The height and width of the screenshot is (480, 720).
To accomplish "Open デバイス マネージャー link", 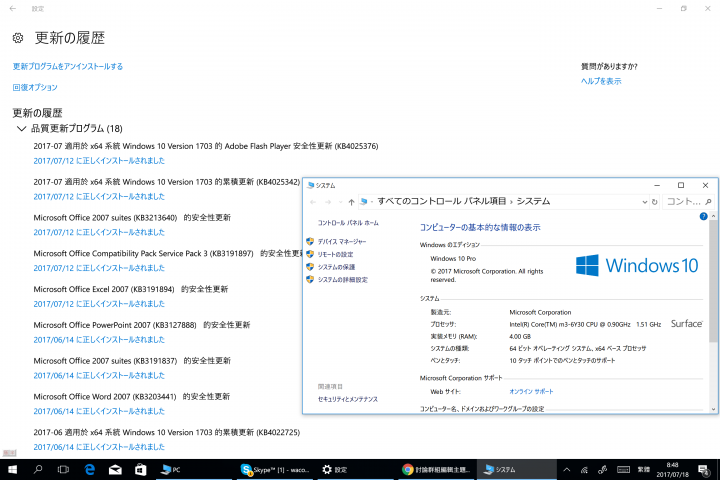I will (342, 242).
